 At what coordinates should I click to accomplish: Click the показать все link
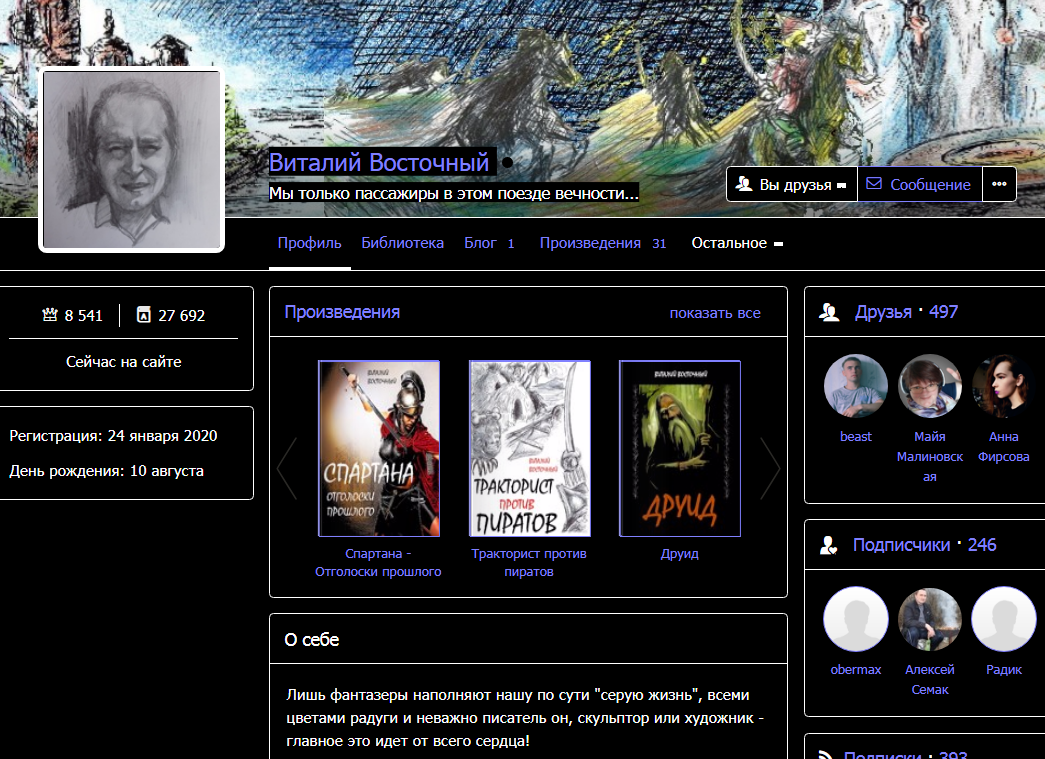[x=715, y=313]
